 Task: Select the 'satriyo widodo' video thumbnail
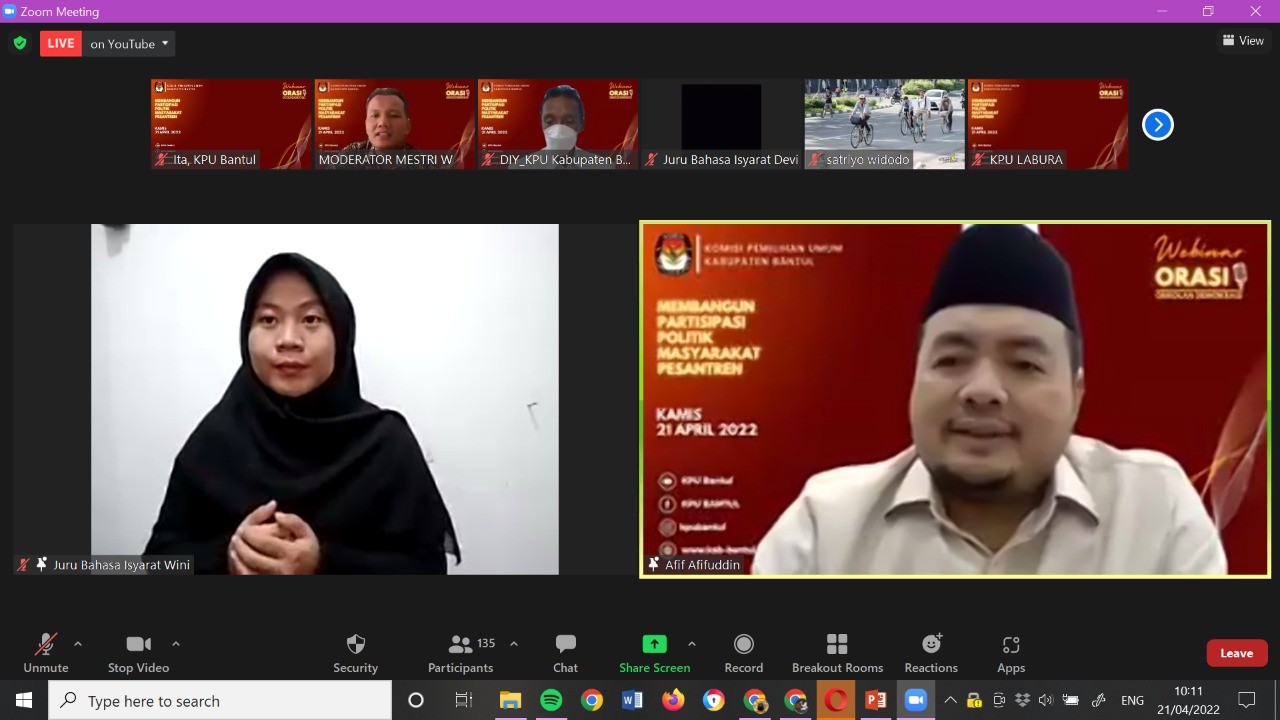point(884,123)
